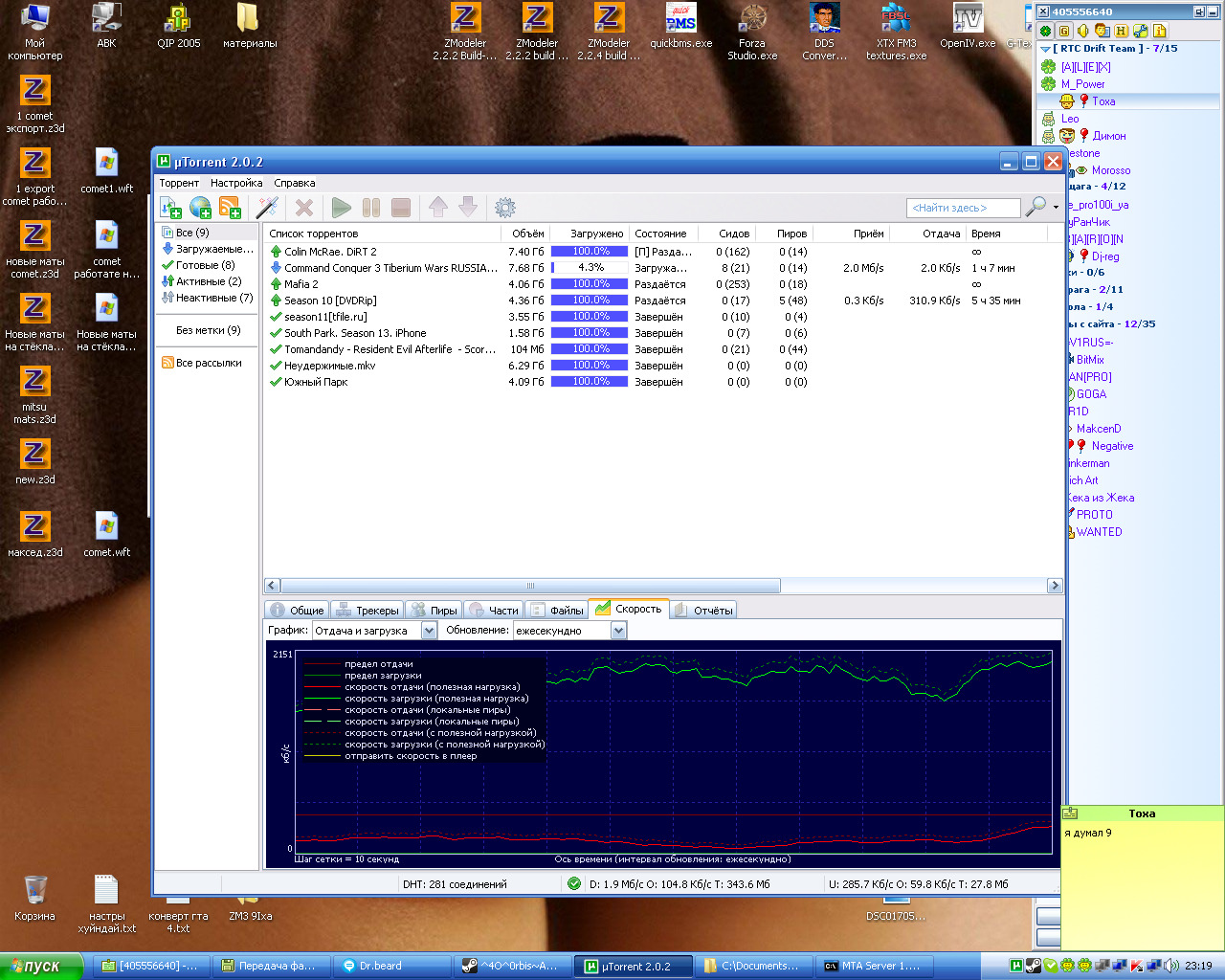Click the Add RSS feed toolbar icon
This screenshot has width=1225, height=980.
[x=230, y=208]
